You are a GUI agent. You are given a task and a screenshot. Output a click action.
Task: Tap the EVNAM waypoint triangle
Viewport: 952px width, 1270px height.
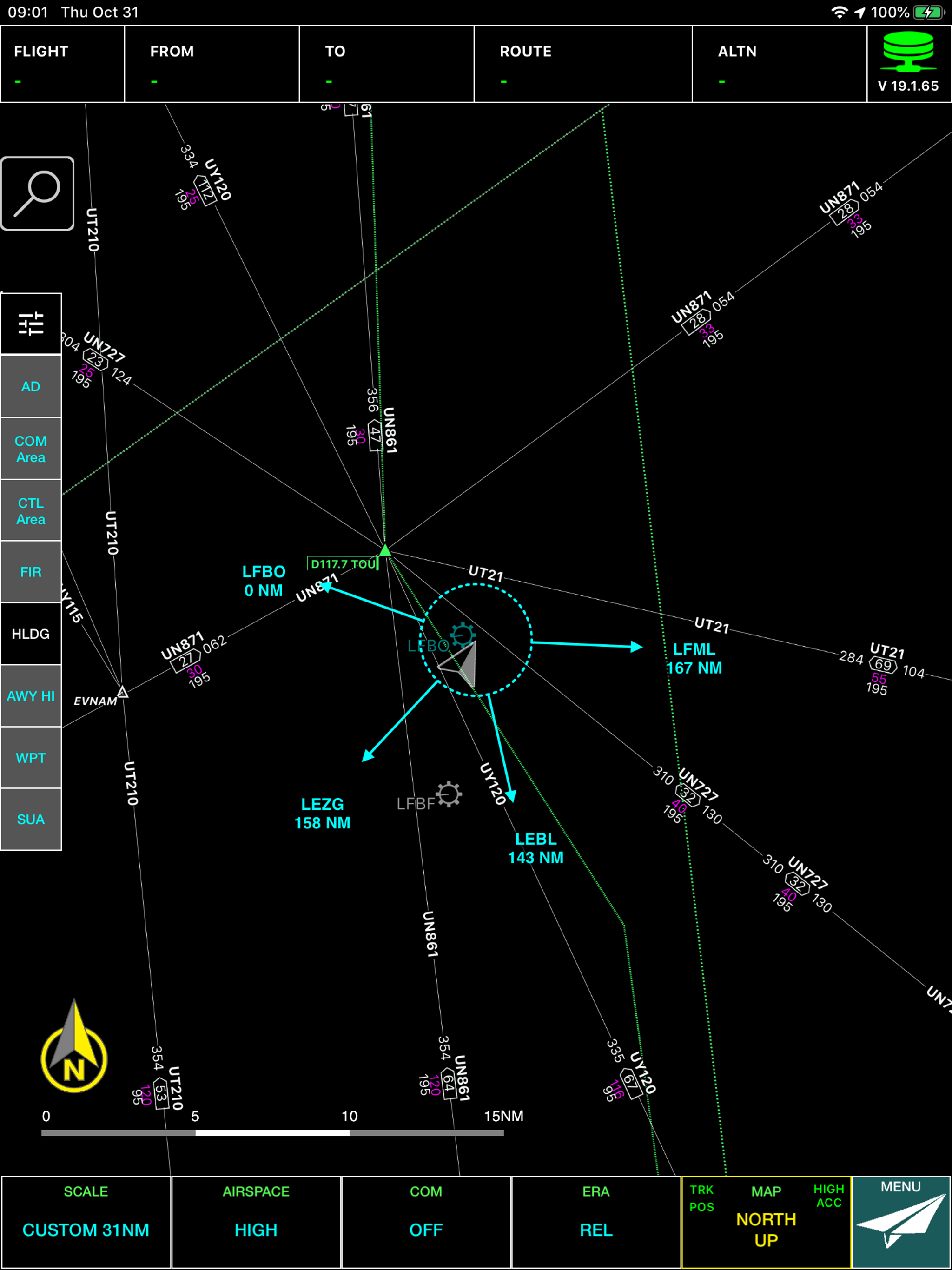coord(122,692)
